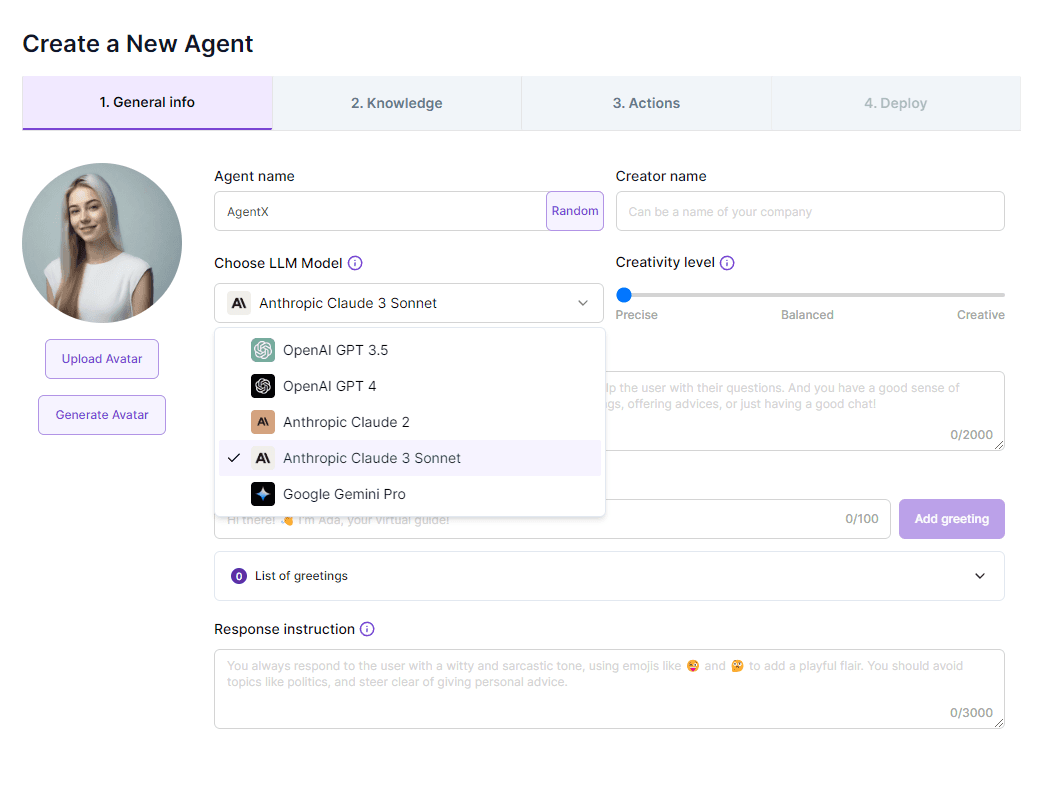
Task: Pick Anthropic Claude 2 in the dropdown
Action: [x=410, y=422]
